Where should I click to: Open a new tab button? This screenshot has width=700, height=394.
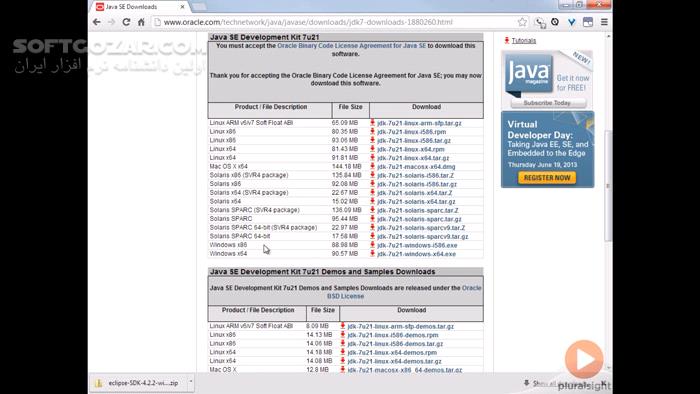point(199,7)
